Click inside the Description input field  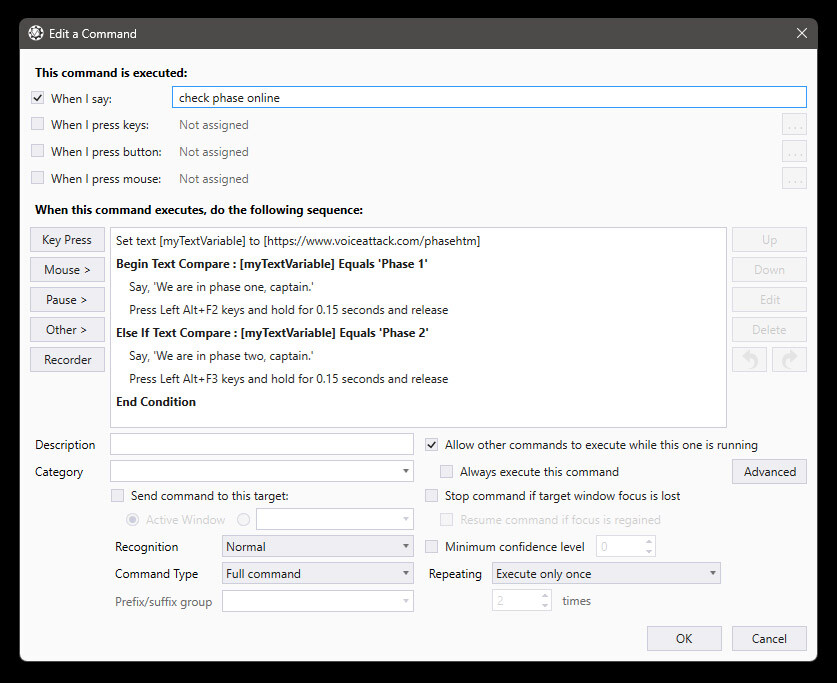262,443
